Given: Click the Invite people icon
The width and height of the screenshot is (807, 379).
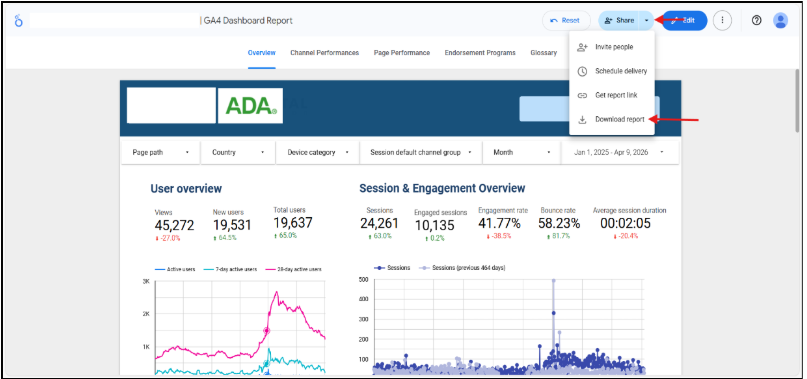Looking at the screenshot, I should click(582, 47).
